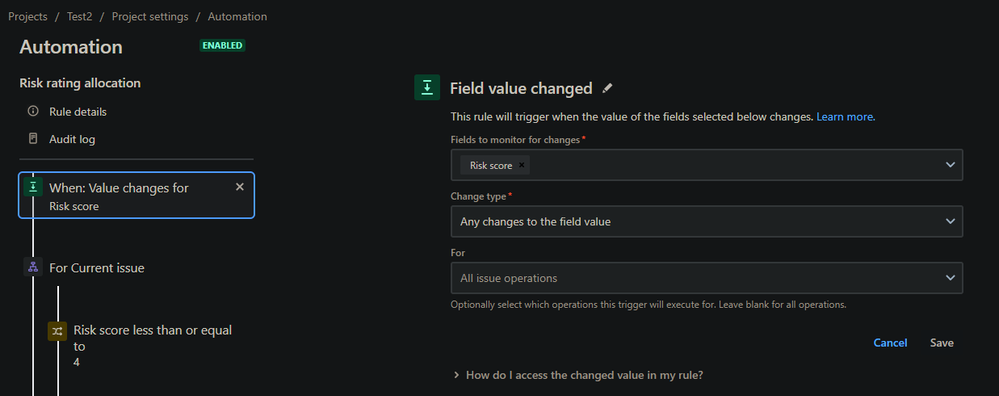Click the Save button
Screen dimensions: 999x396
tap(942, 343)
